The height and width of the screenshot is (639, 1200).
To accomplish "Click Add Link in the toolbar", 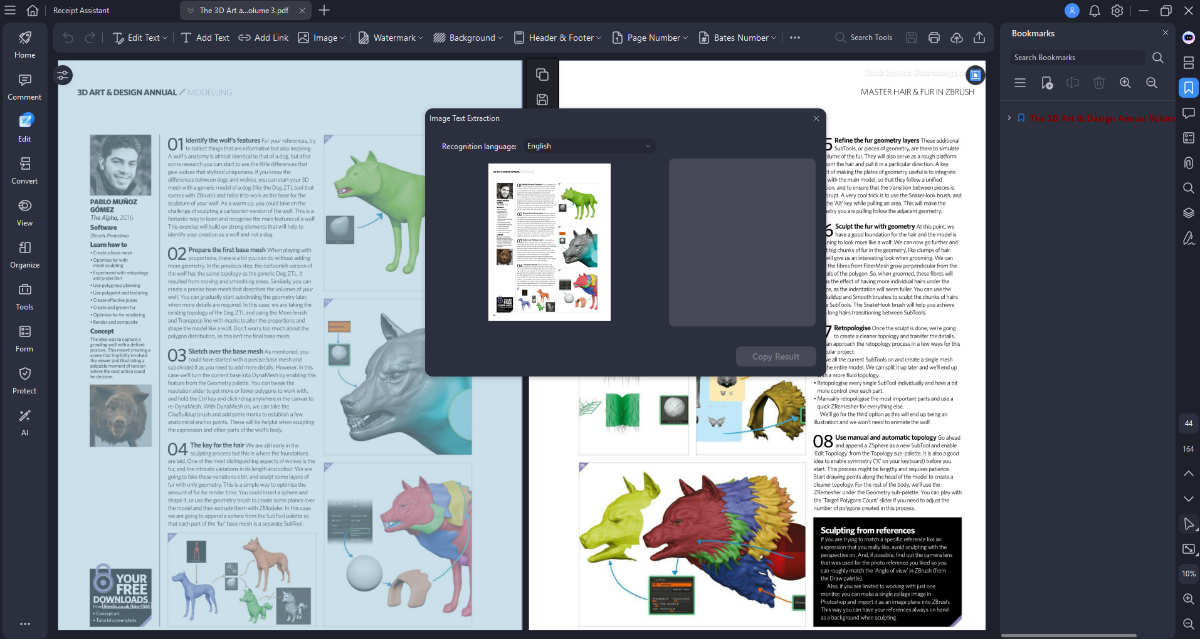I will click(263, 37).
